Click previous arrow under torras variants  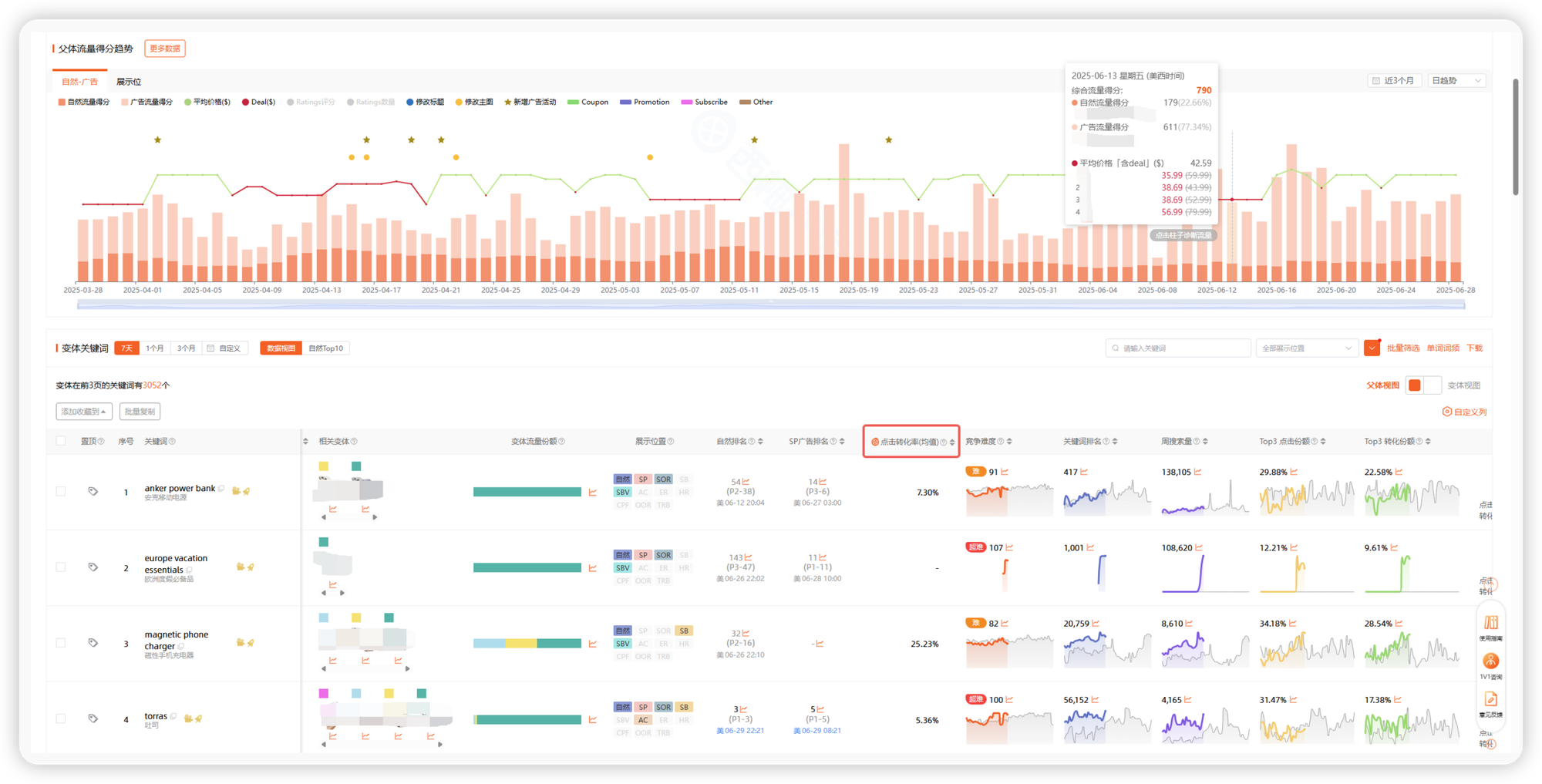point(324,745)
